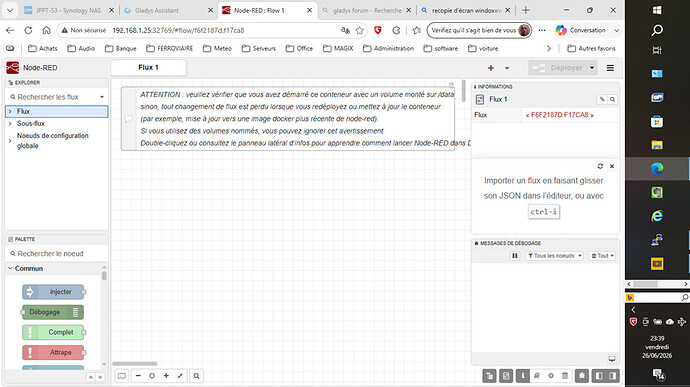
Task: Show the Information sidebar tab icon
Action: pyautogui.click(x=522, y=376)
